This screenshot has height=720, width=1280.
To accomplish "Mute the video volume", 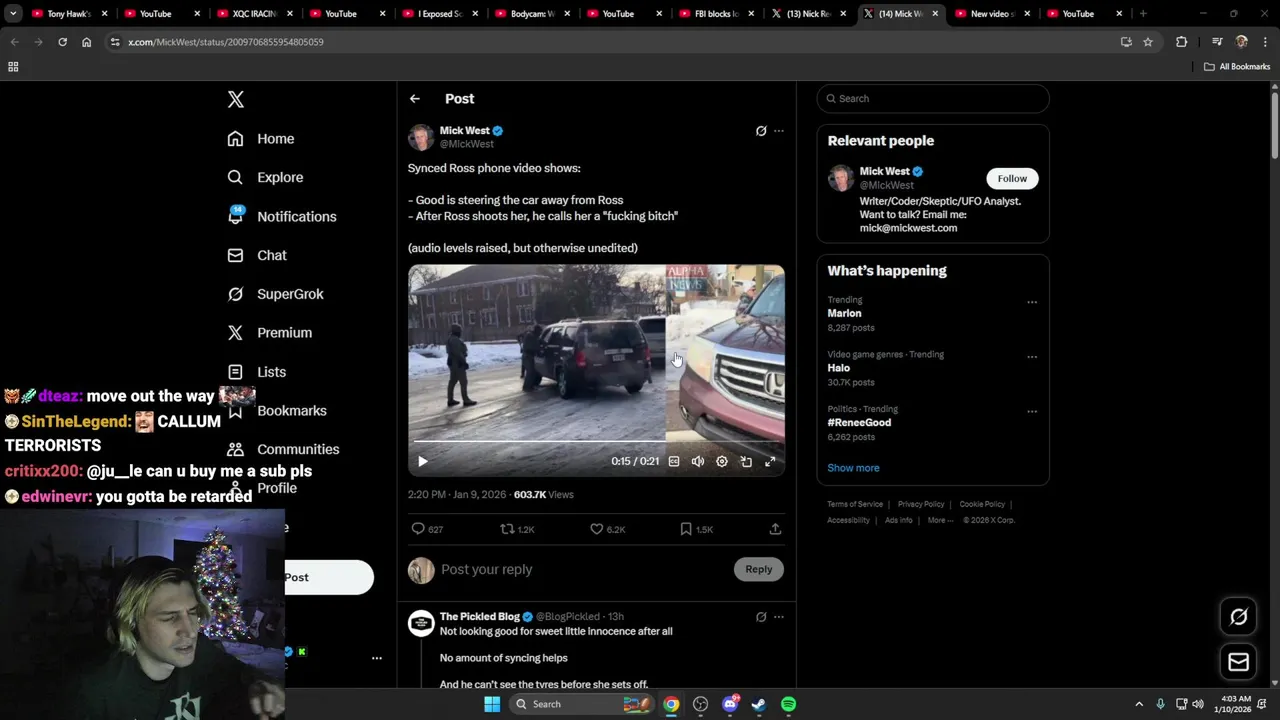I will (x=698, y=461).
